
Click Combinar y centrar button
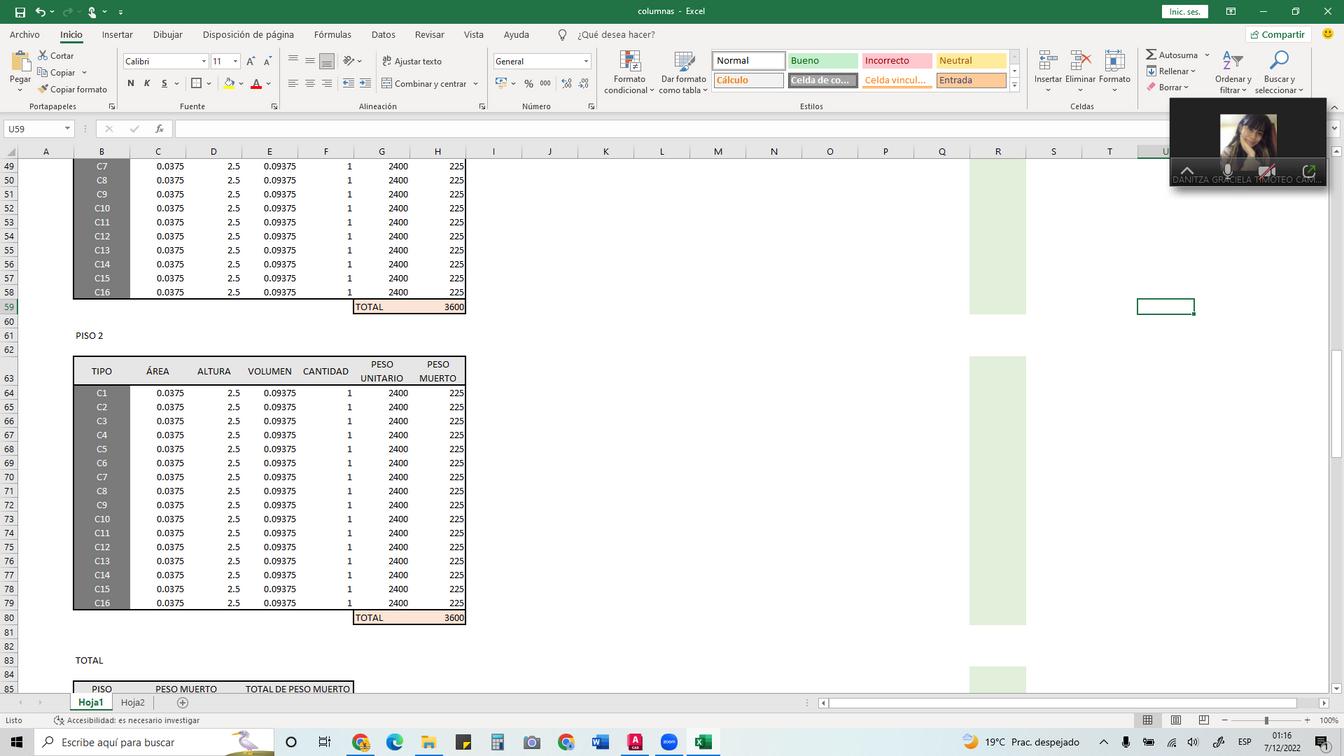423,84
